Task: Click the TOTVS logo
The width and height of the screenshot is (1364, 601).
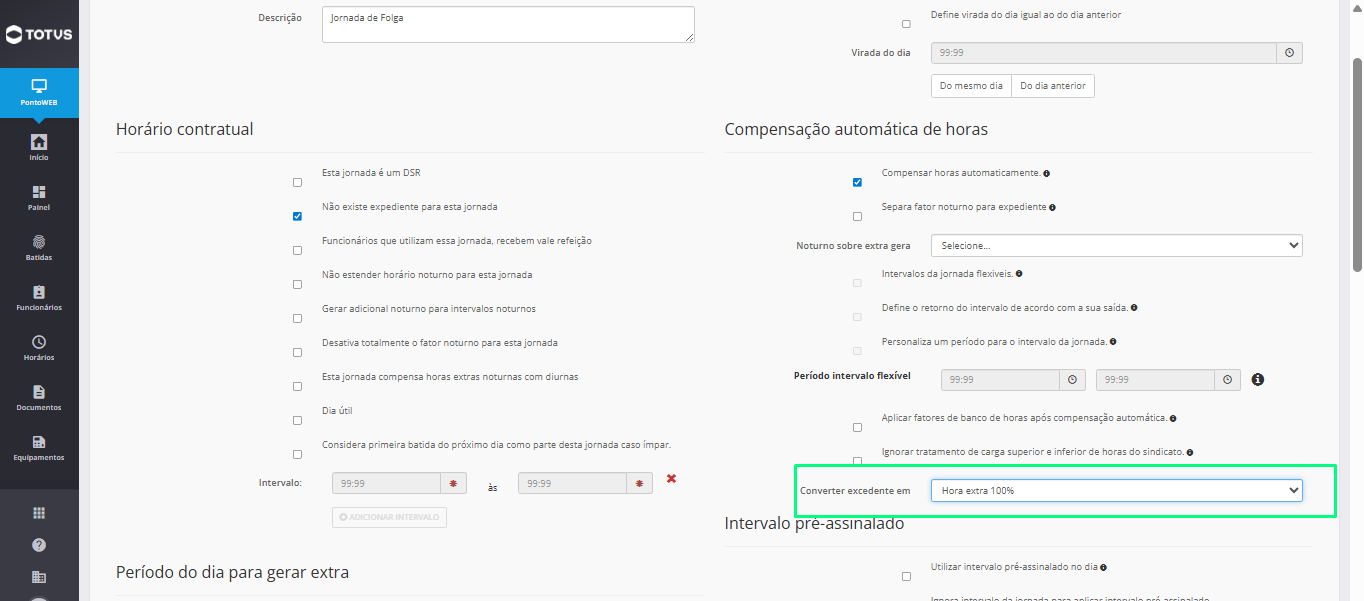Action: (x=39, y=35)
